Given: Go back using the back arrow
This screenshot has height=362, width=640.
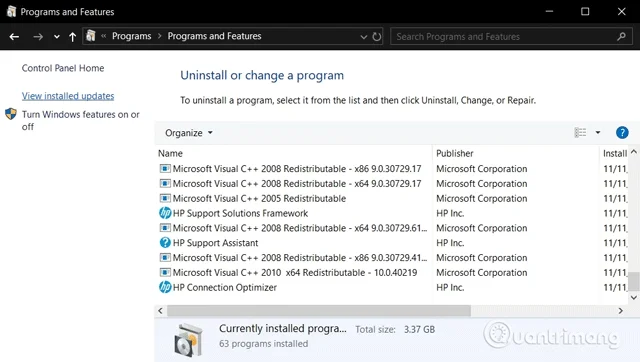Looking at the screenshot, I should pos(14,37).
